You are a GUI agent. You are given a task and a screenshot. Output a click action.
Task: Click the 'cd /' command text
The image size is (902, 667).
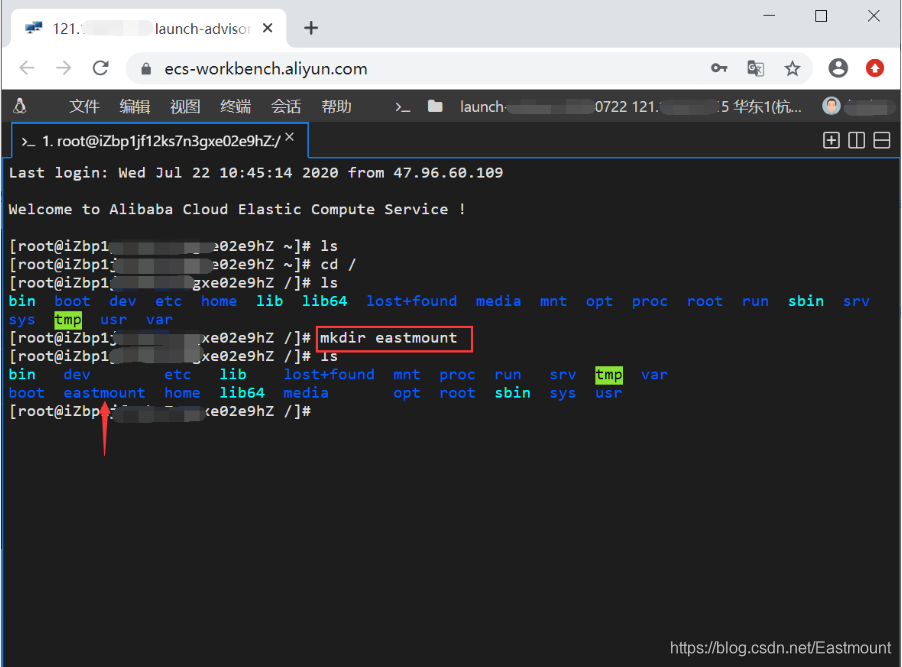click(x=338, y=264)
